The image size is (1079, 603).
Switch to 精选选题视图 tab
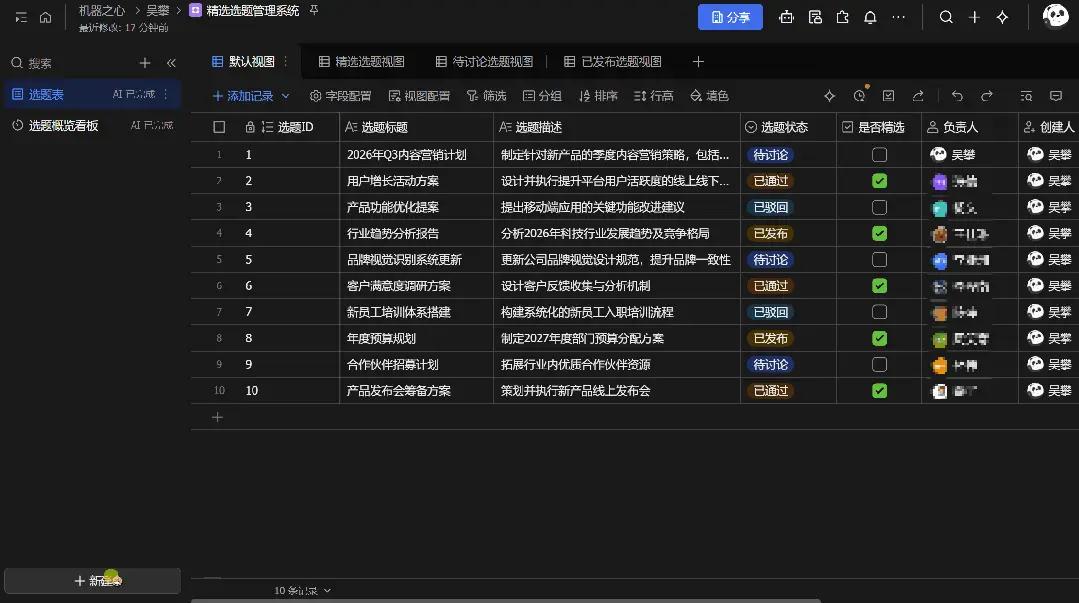click(362, 62)
